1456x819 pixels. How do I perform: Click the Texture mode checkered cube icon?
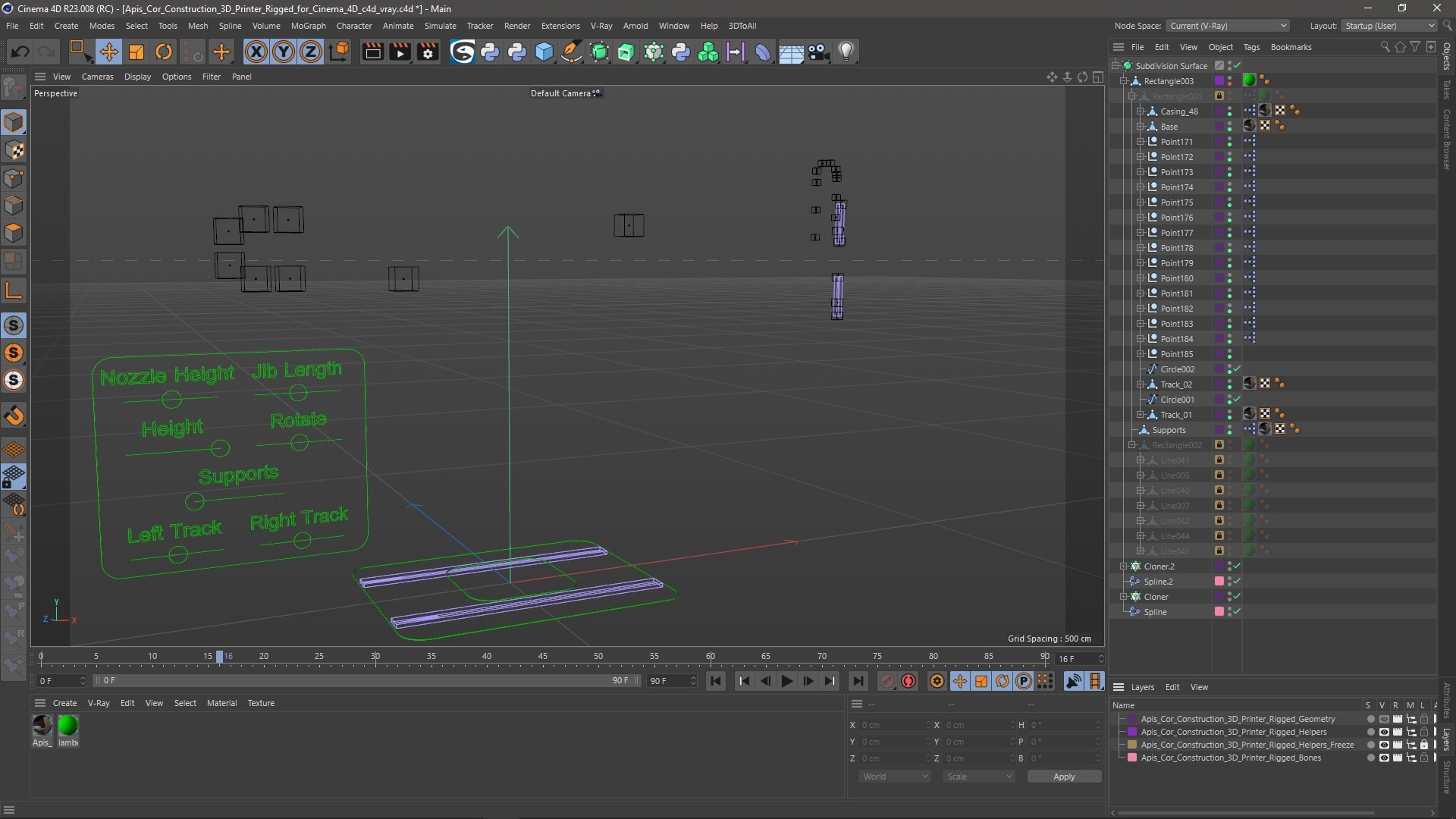pos(14,150)
